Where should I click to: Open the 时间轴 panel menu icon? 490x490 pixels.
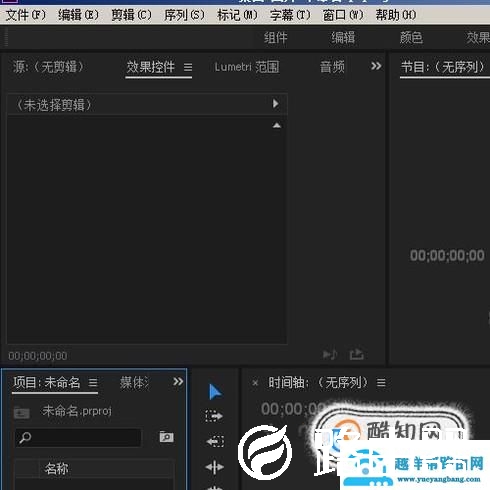tap(381, 382)
